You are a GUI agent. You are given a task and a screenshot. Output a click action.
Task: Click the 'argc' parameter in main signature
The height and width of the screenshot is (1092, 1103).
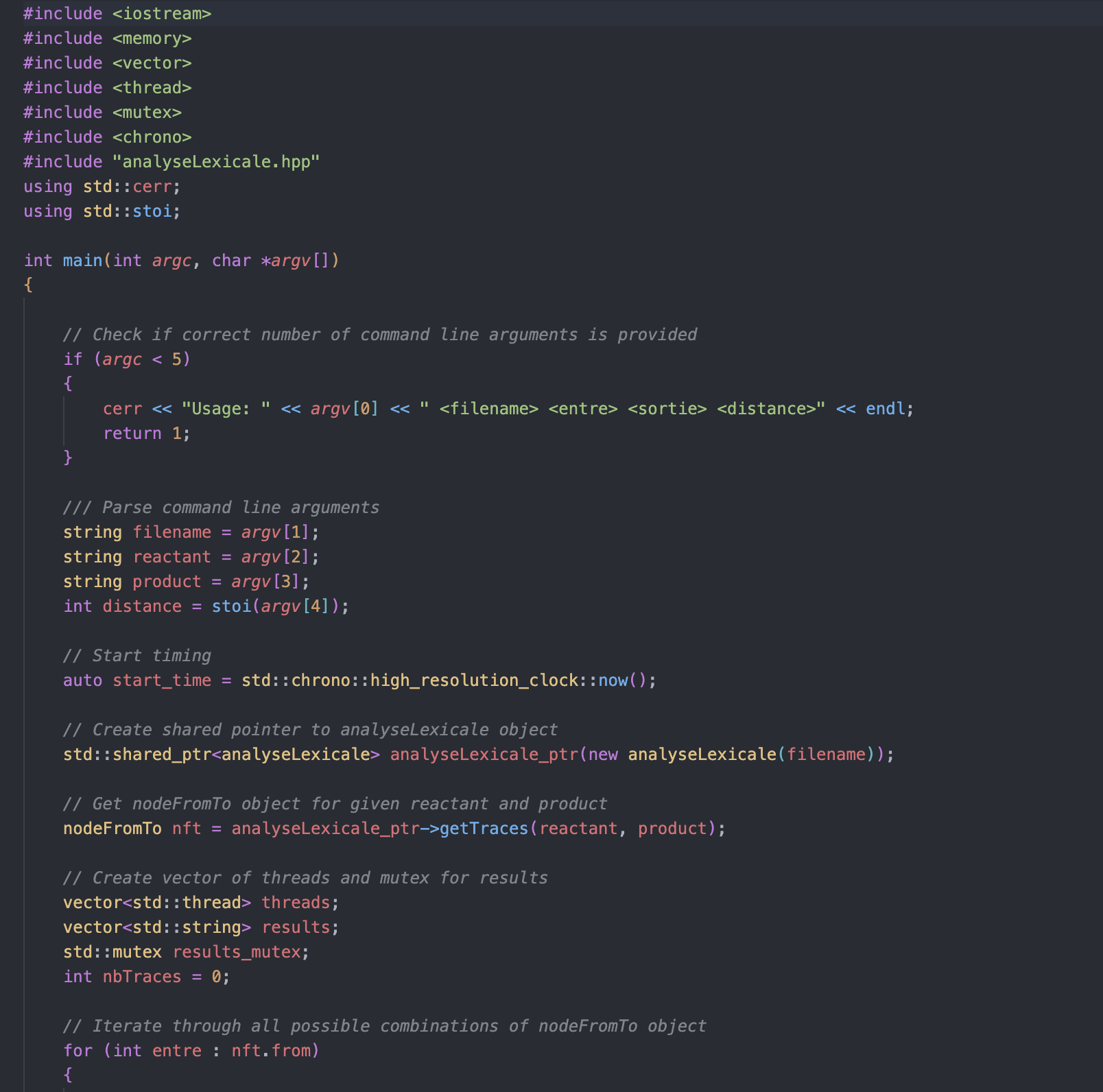(171, 261)
